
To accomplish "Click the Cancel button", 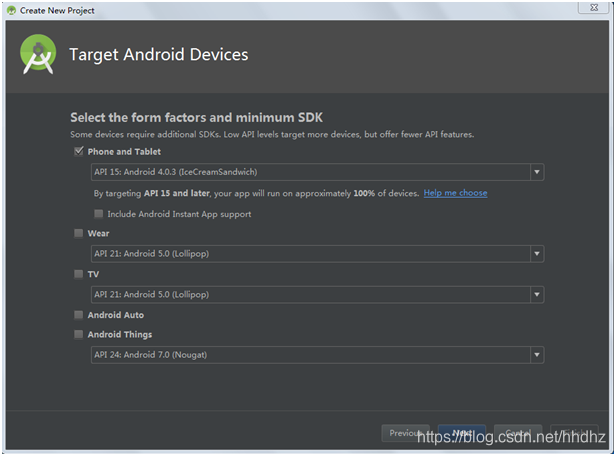I will coord(518,433).
